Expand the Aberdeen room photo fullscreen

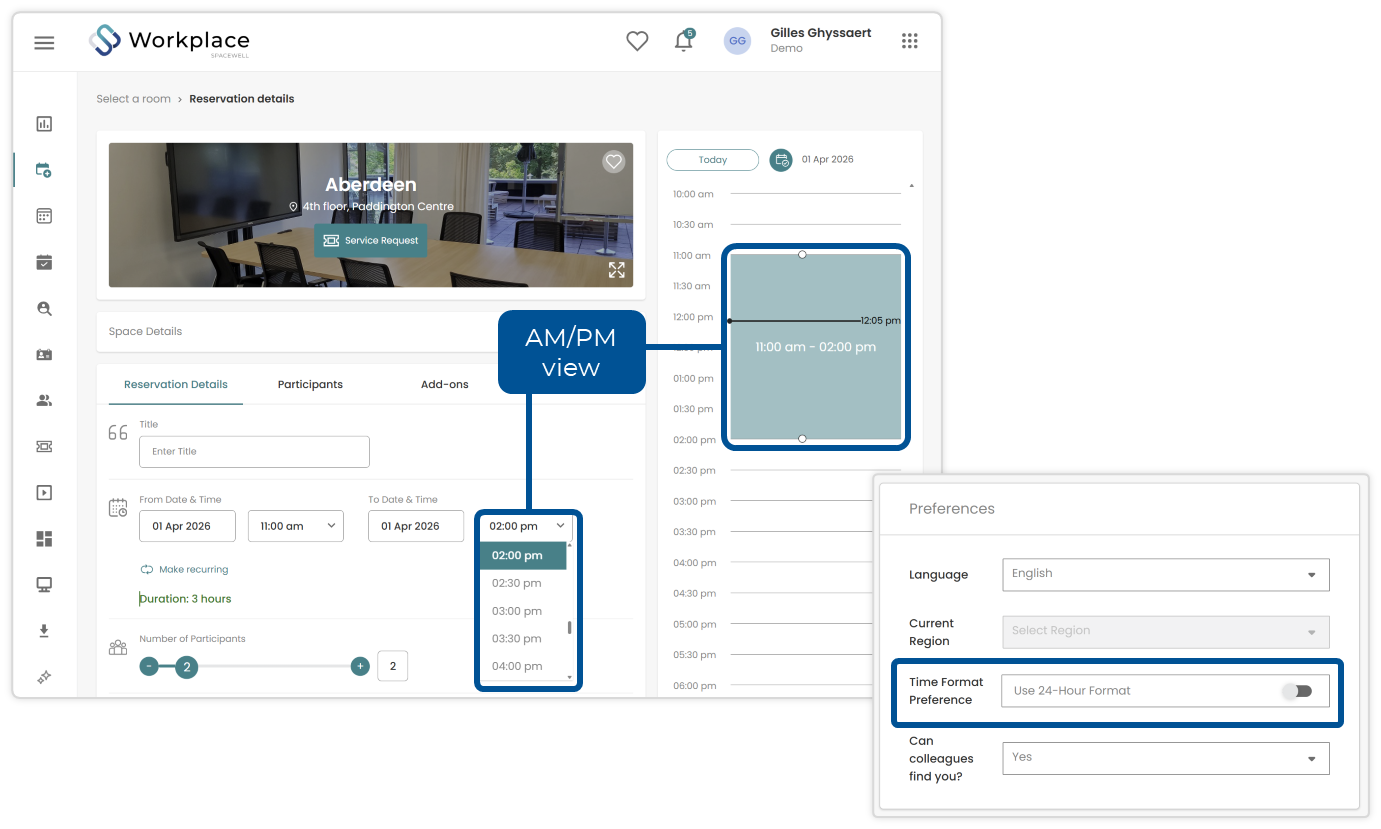[x=616, y=270]
